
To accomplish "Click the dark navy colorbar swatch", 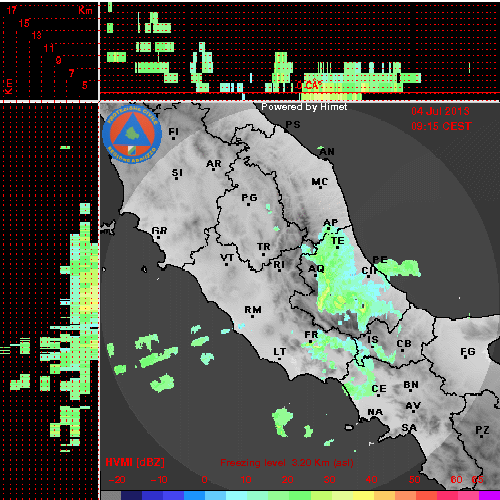I will 131,495.
